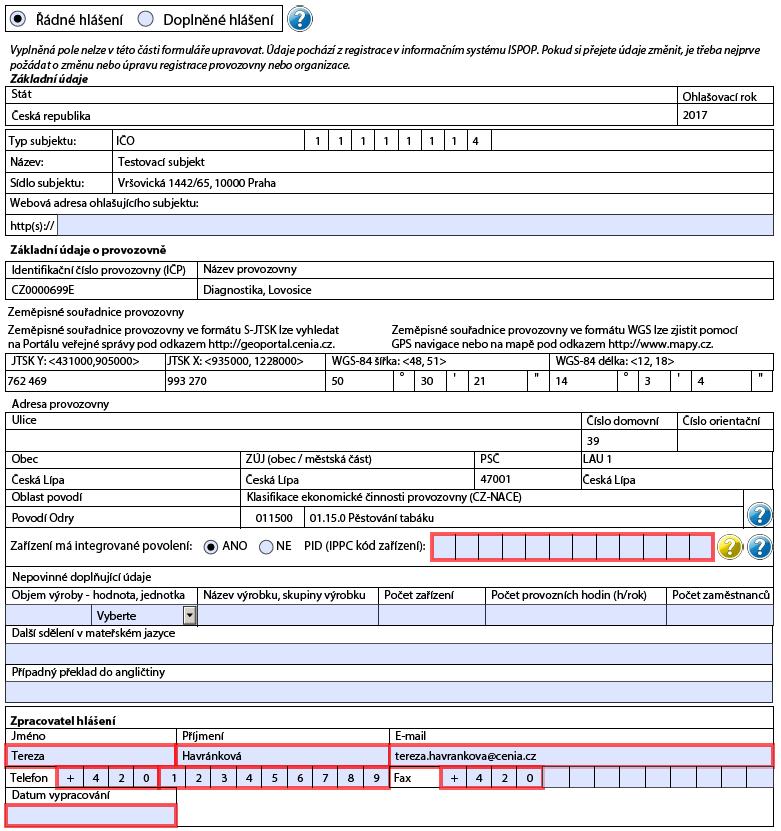Select the Řádné hlášení radio button
The width and height of the screenshot is (781, 831).
tap(17, 20)
